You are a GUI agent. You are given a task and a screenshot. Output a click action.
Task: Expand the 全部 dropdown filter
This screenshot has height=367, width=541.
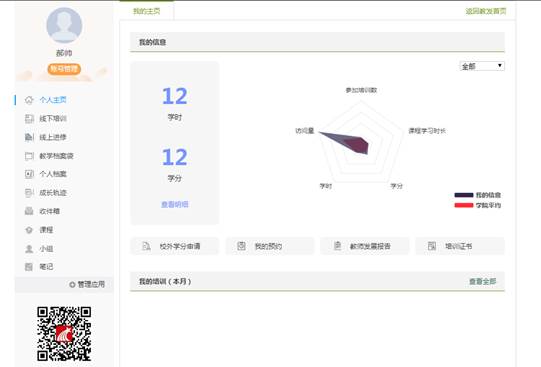pyautogui.click(x=482, y=66)
